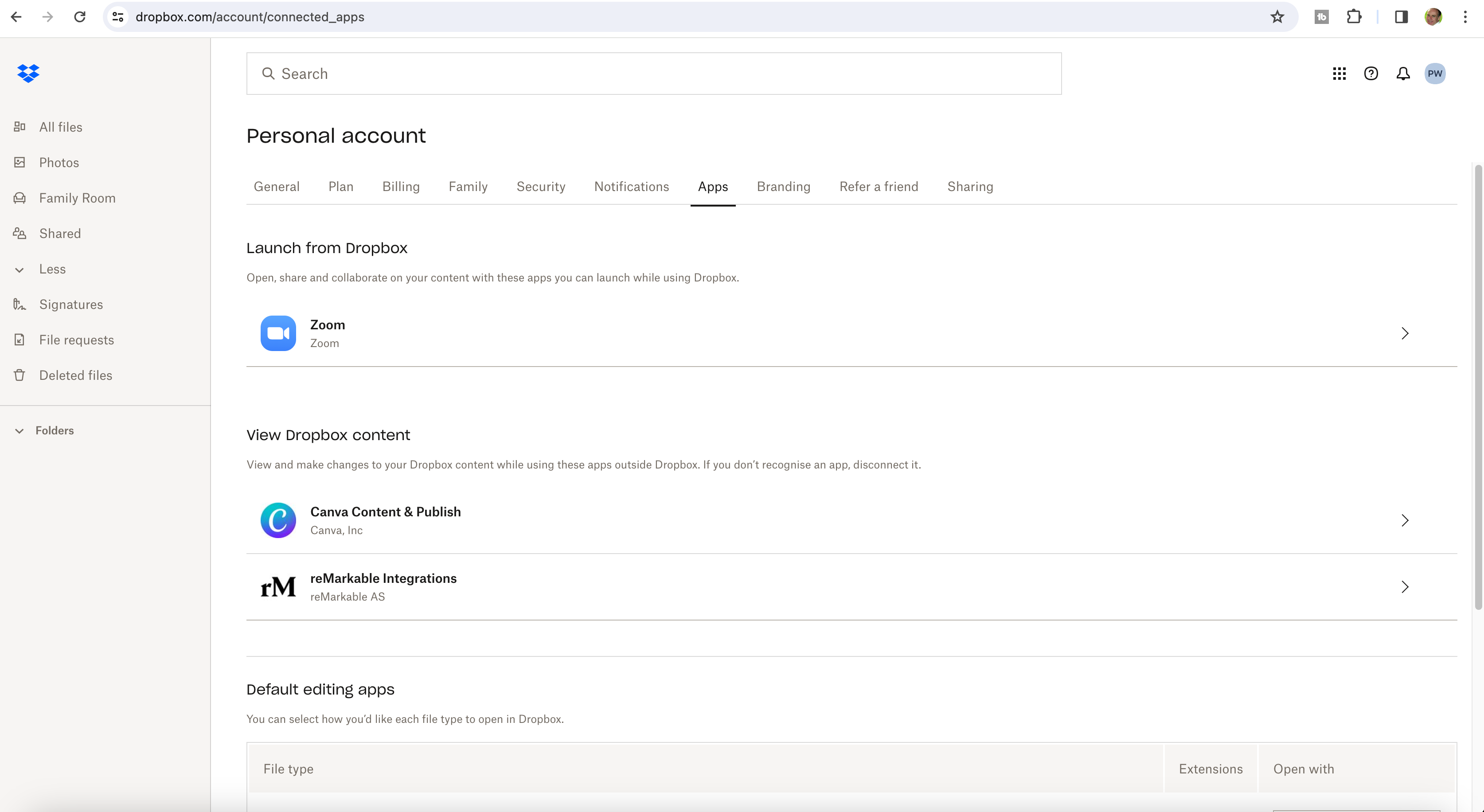Click the user profile avatar icon

click(x=1436, y=73)
